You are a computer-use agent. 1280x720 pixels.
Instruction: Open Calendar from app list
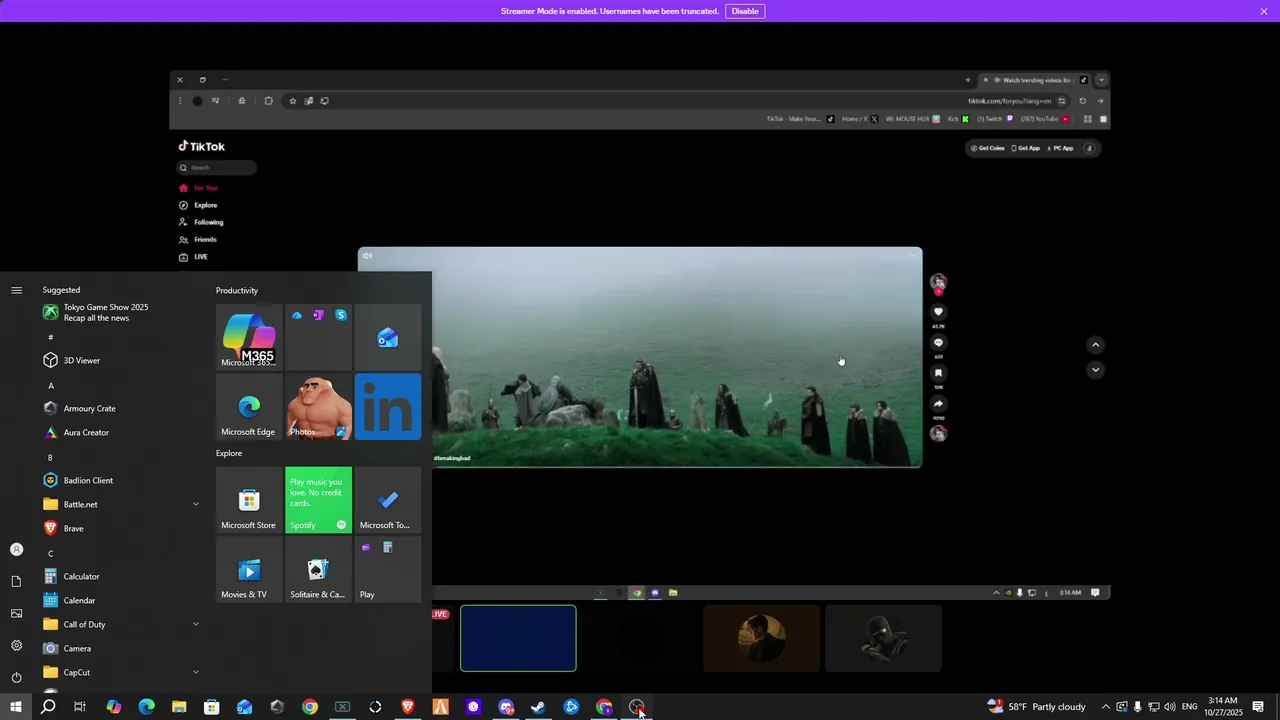(120, 600)
